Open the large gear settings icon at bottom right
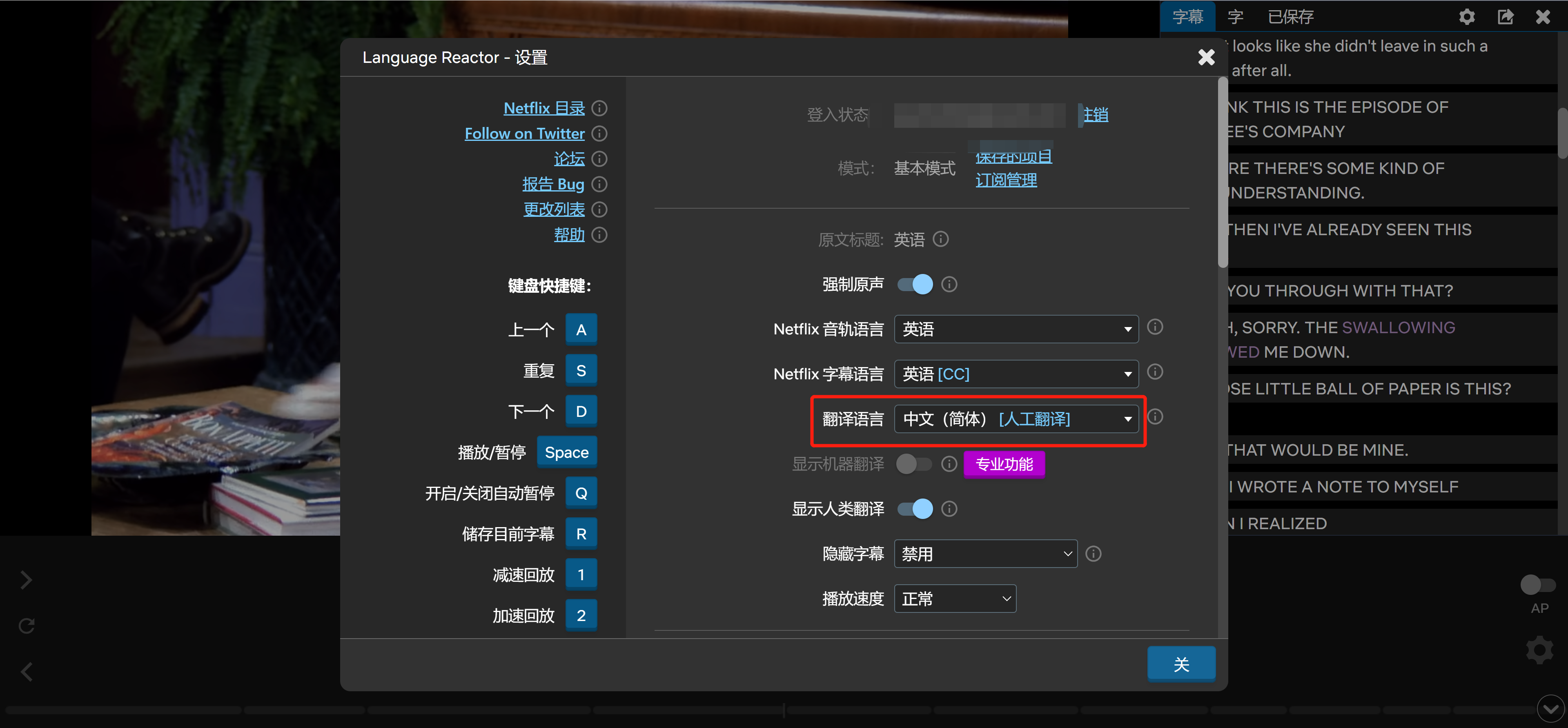The image size is (1568, 728). (x=1539, y=650)
